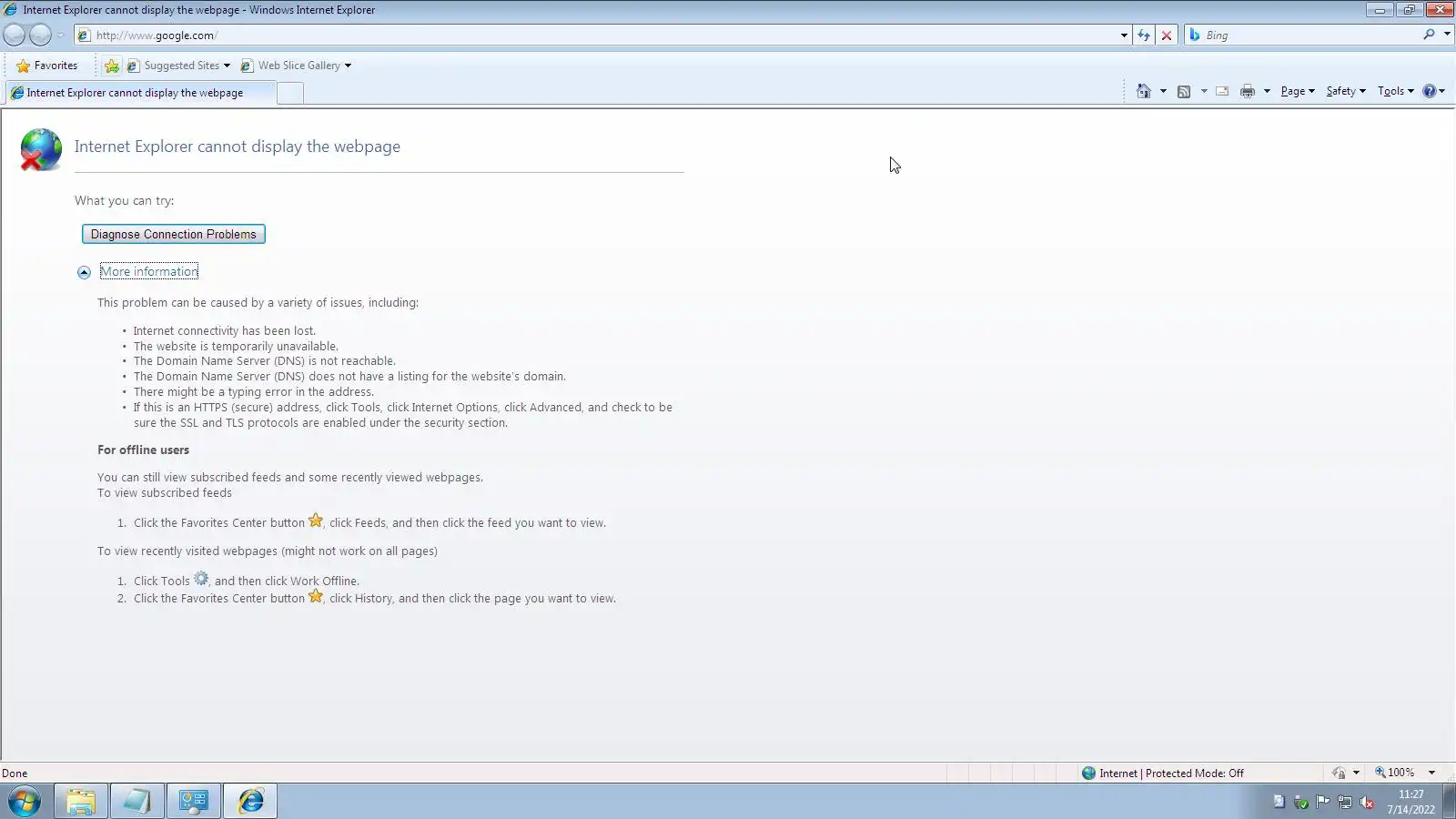Click the 'Done' status bar text
1456x819 pixels.
15,773
